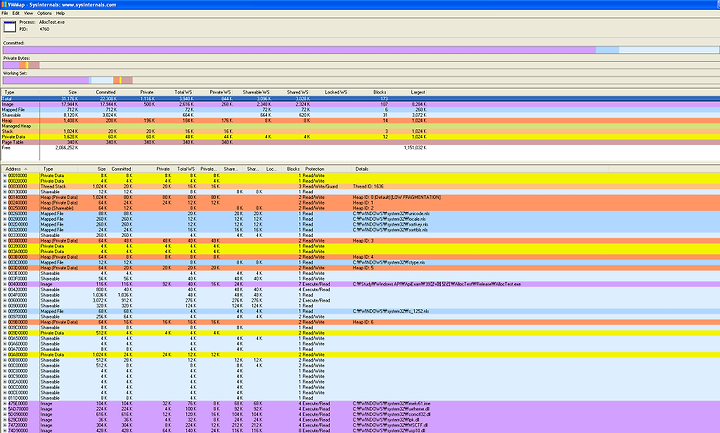Expand the comctl32.dll image row
The width and height of the screenshot is (720, 433).
5,414
